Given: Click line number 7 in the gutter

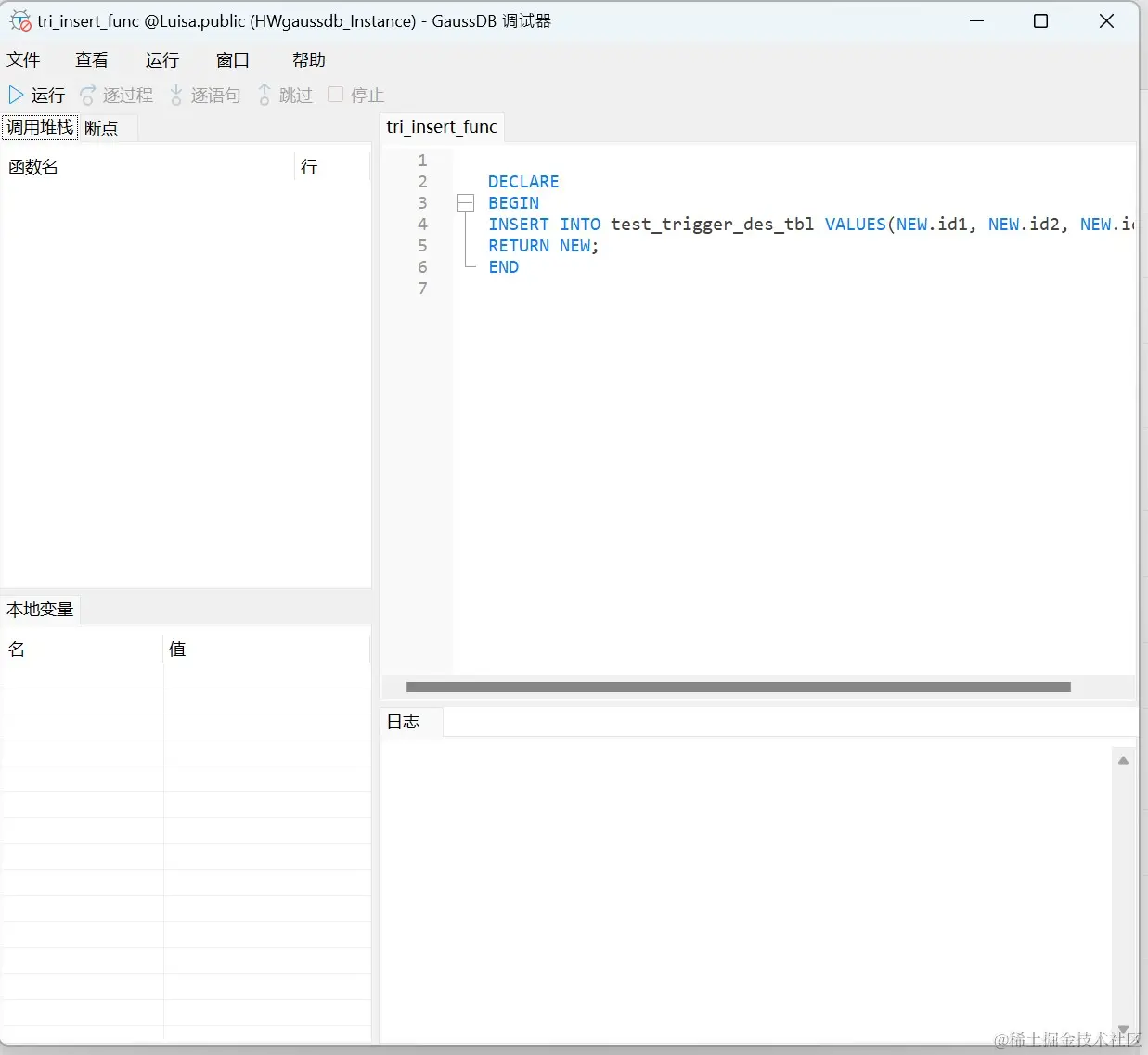Looking at the screenshot, I should pyautogui.click(x=422, y=288).
